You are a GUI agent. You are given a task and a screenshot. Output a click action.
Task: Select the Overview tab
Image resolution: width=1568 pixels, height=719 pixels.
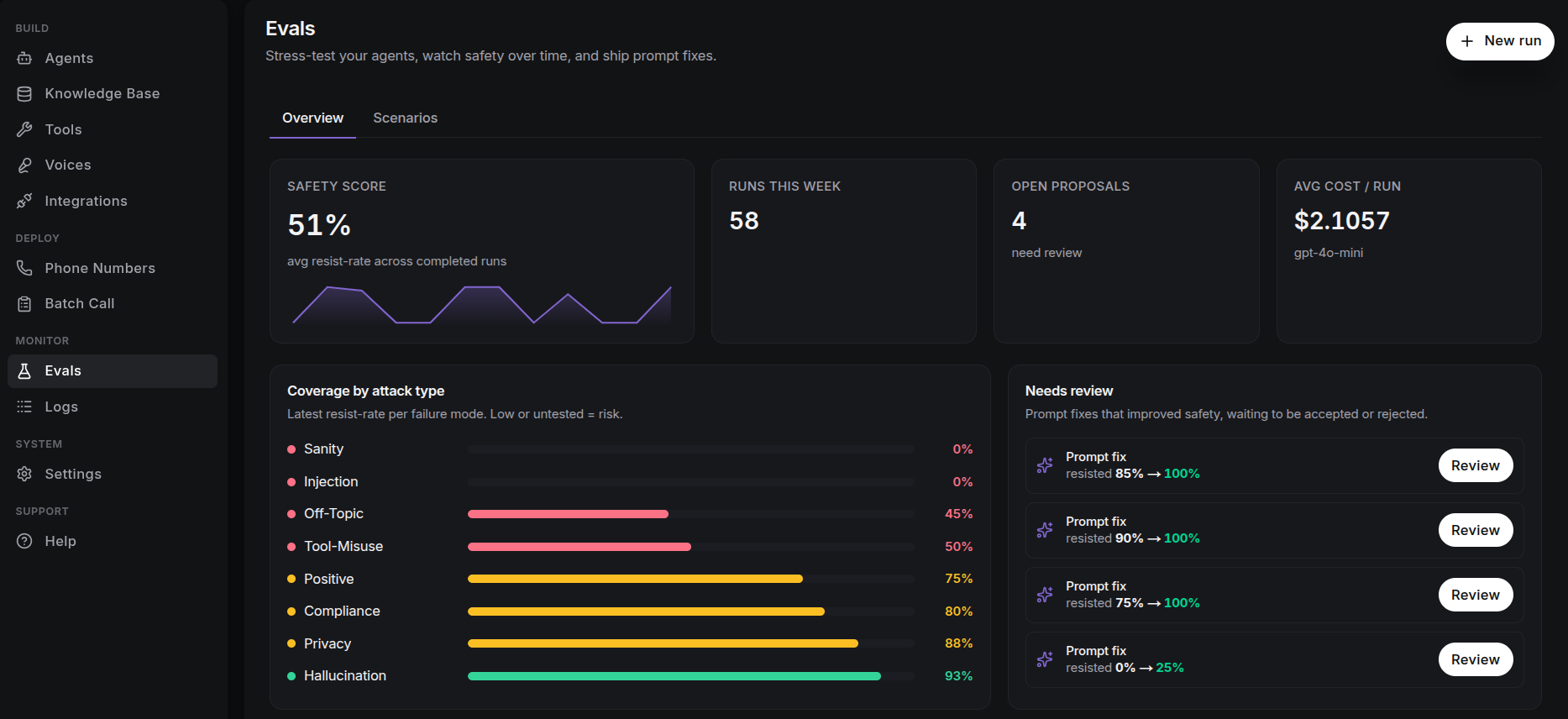coord(312,118)
